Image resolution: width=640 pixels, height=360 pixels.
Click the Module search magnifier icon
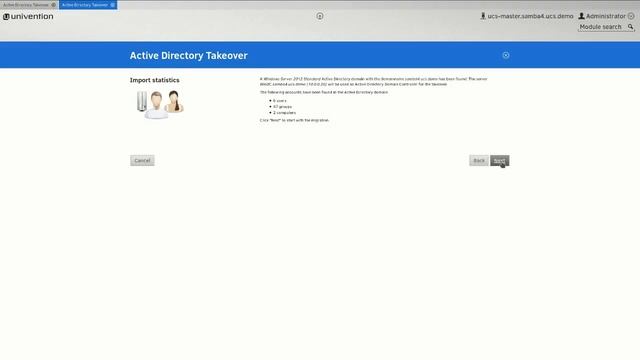pos(631,27)
